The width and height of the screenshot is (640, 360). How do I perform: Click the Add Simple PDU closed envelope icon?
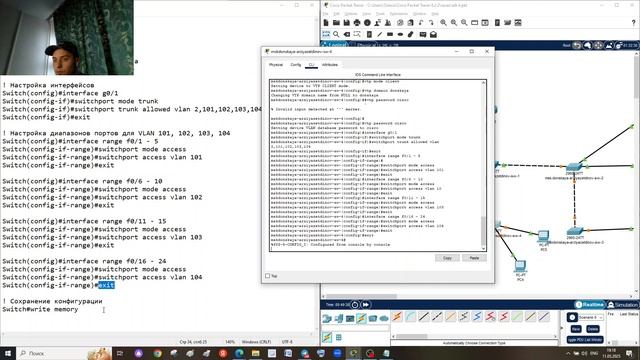(x=423, y=34)
